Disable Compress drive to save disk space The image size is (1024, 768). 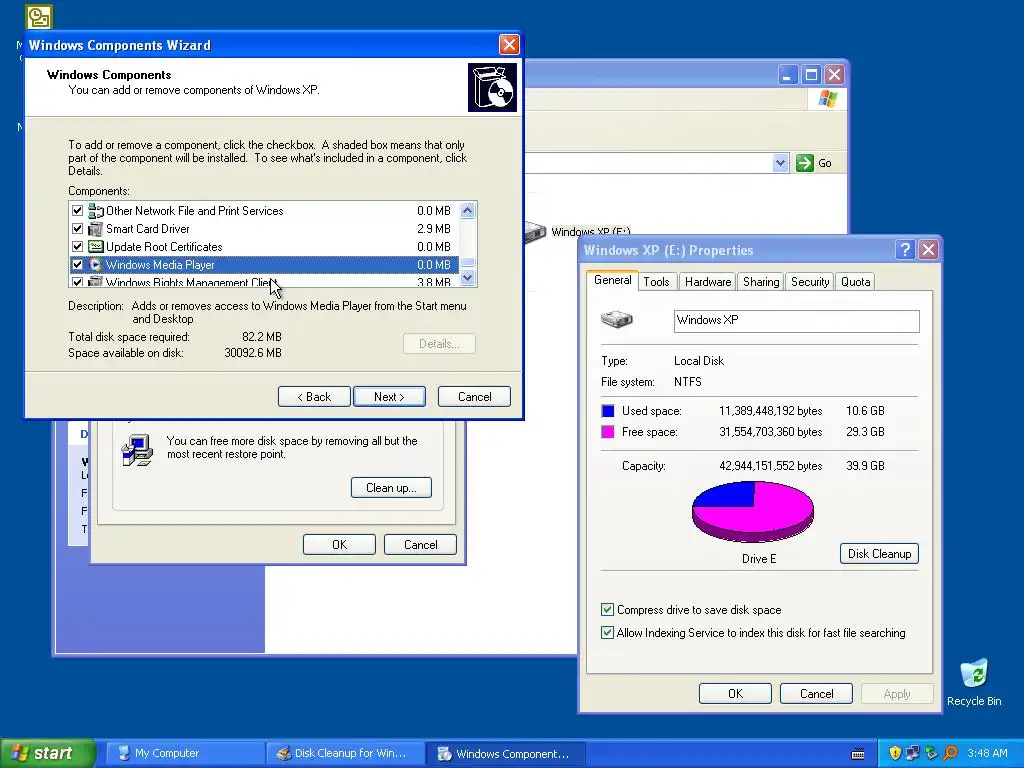[x=607, y=609]
